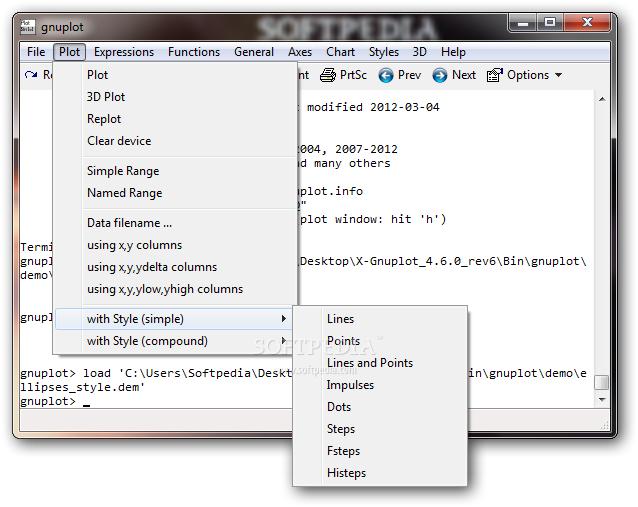Click the text "plot window: hit 'h')"
Image resolution: width=638 pixels, height=507 pixels.
pyautogui.click(x=373, y=220)
